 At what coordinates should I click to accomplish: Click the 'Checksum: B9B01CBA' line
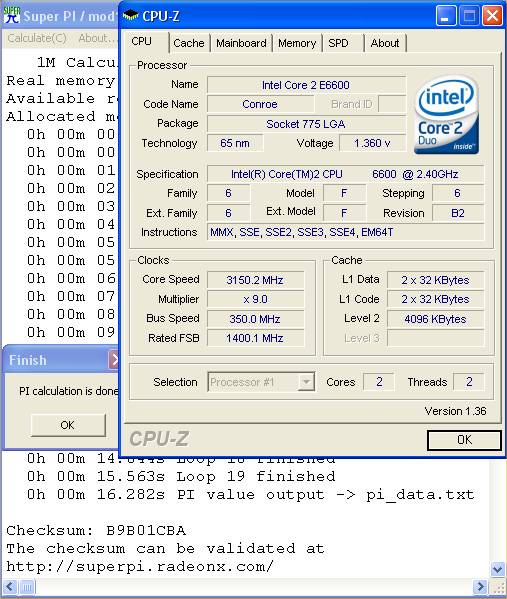coord(96,530)
